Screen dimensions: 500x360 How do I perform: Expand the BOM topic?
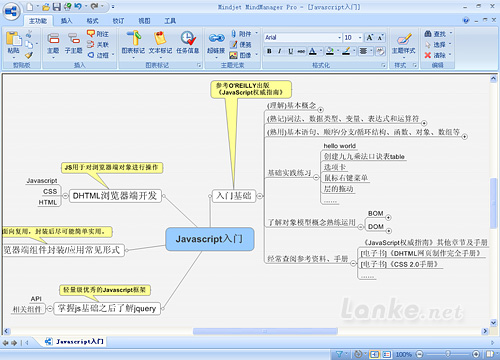coord(388,218)
